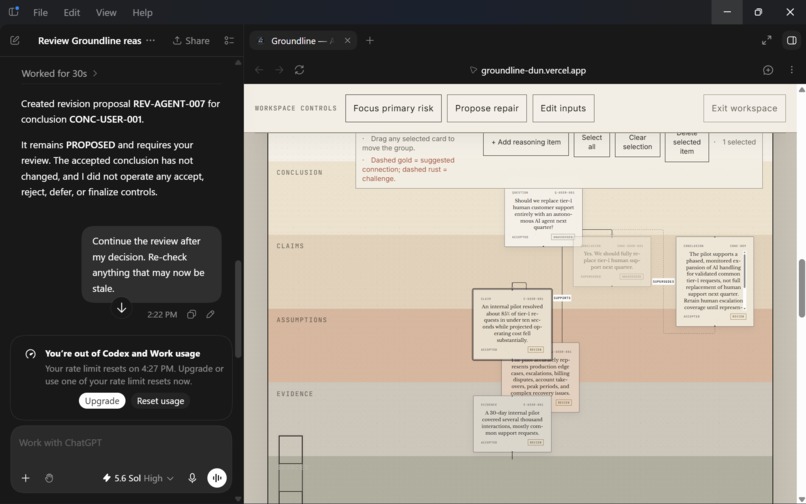Open the View menu

(106, 12)
